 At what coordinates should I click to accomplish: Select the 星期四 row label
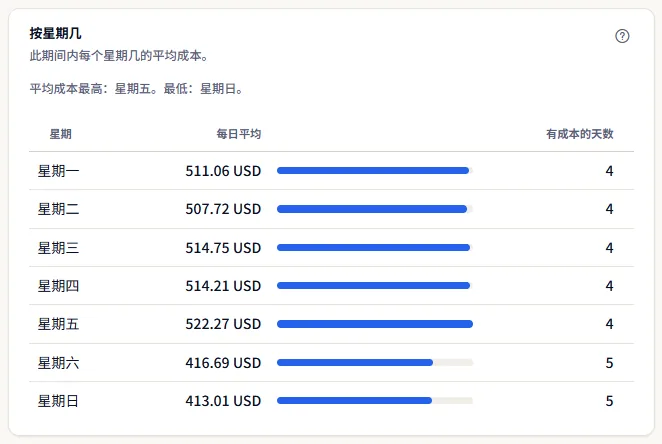click(x=58, y=286)
